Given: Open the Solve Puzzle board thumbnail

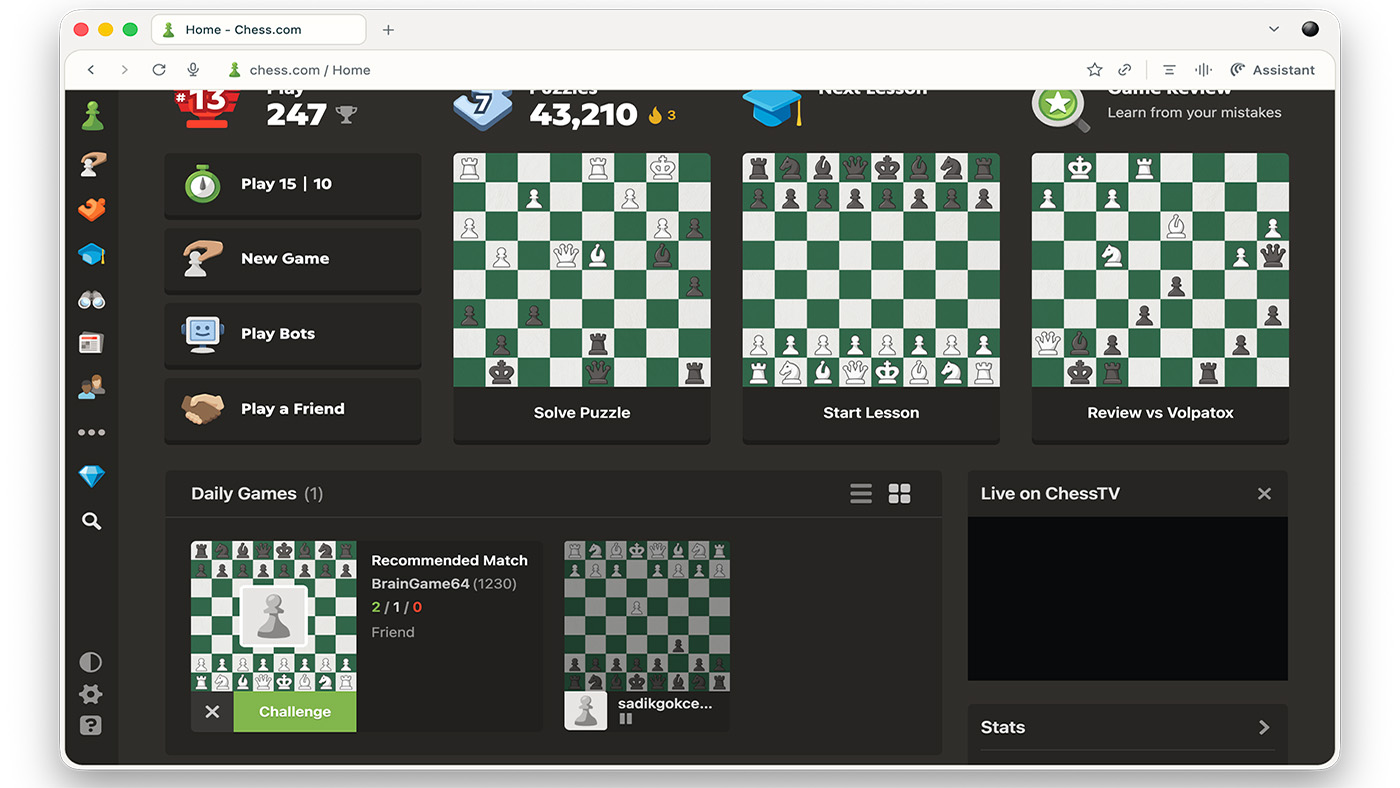Looking at the screenshot, I should [x=582, y=270].
